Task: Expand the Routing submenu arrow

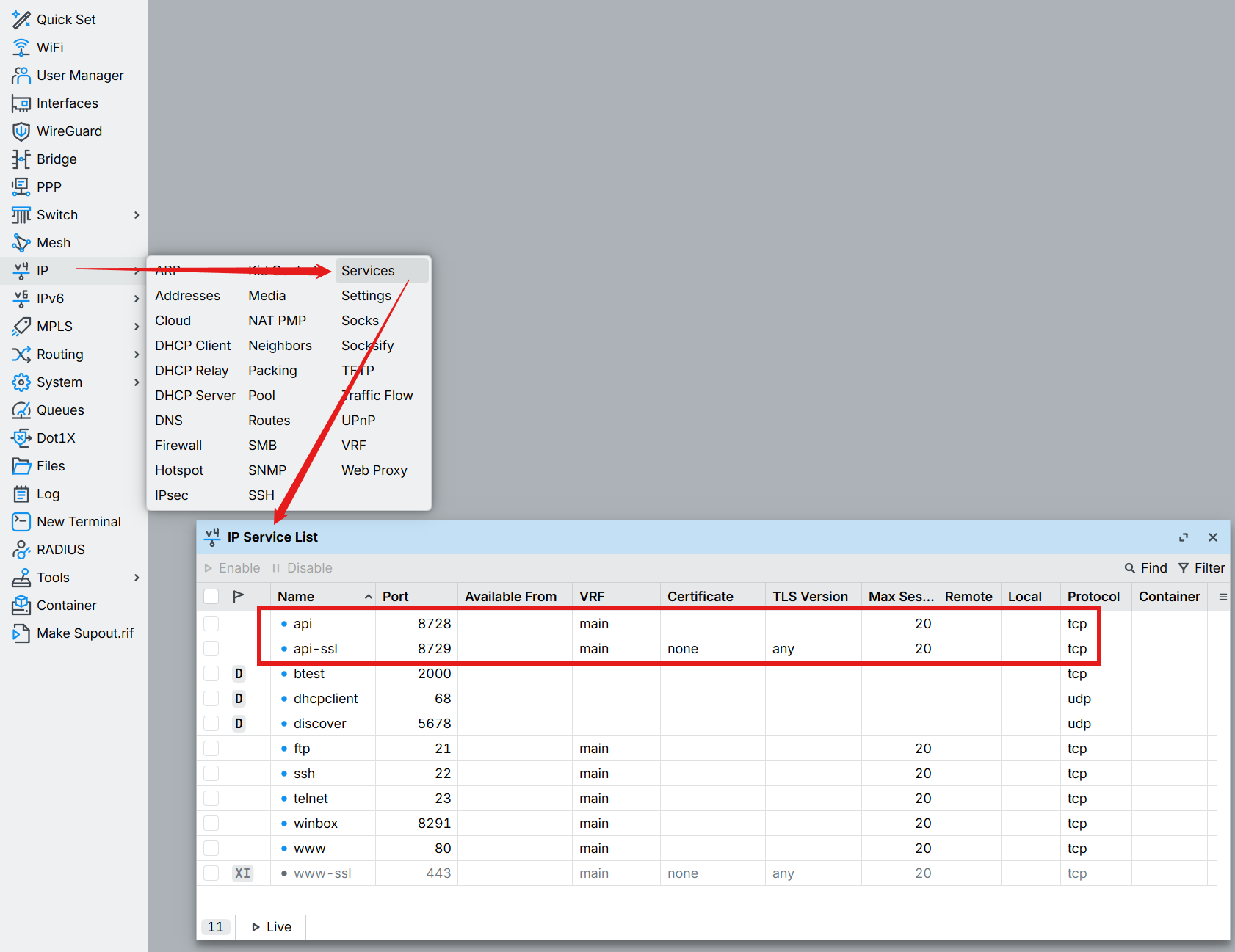Action: point(137,355)
